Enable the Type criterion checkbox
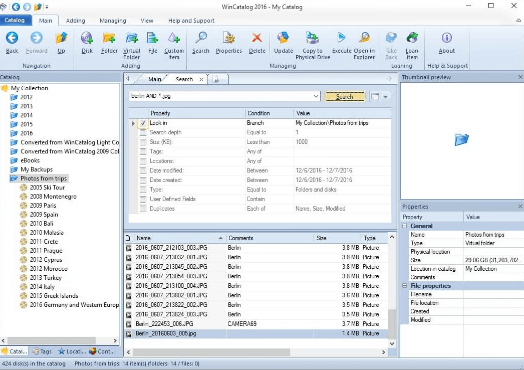Screen dimensions: 524x370 click(143, 190)
